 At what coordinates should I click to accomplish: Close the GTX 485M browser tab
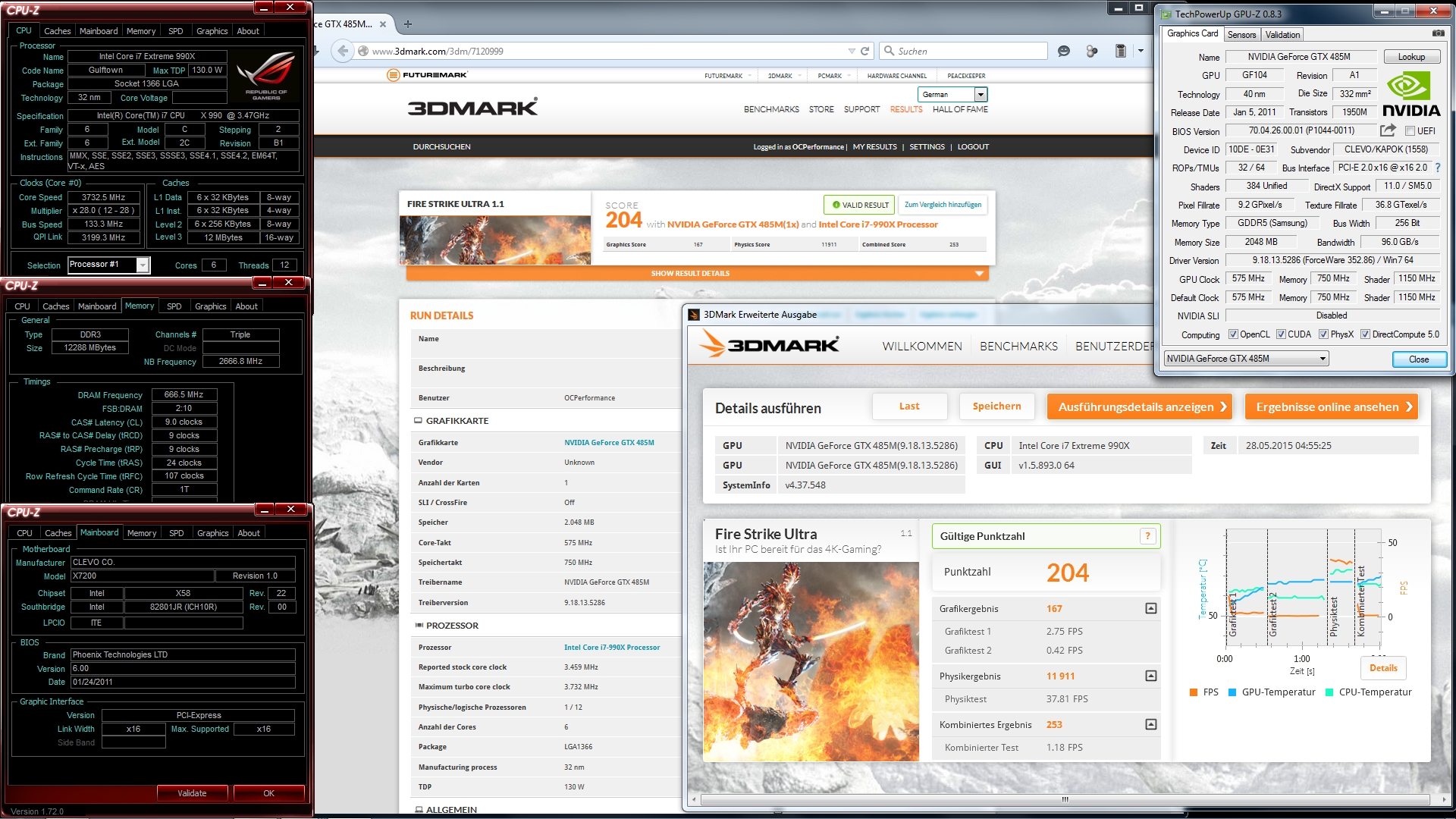pos(383,24)
